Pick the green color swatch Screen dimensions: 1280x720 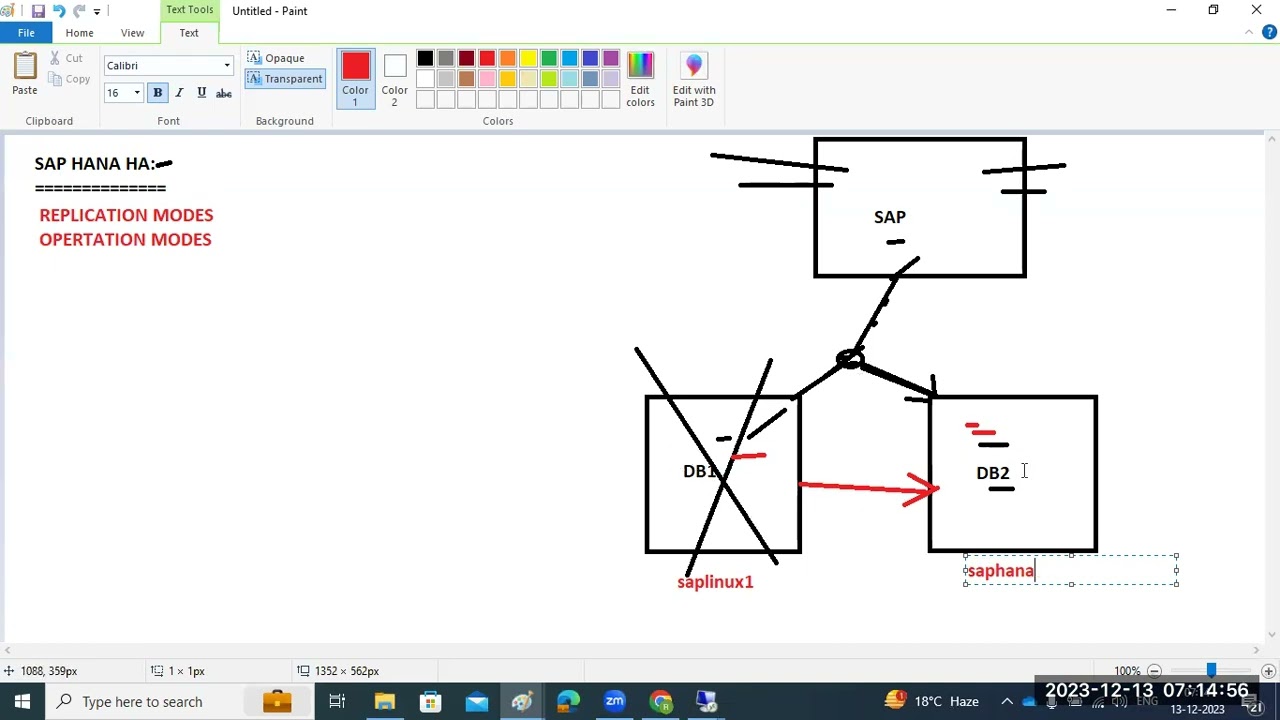click(549, 59)
